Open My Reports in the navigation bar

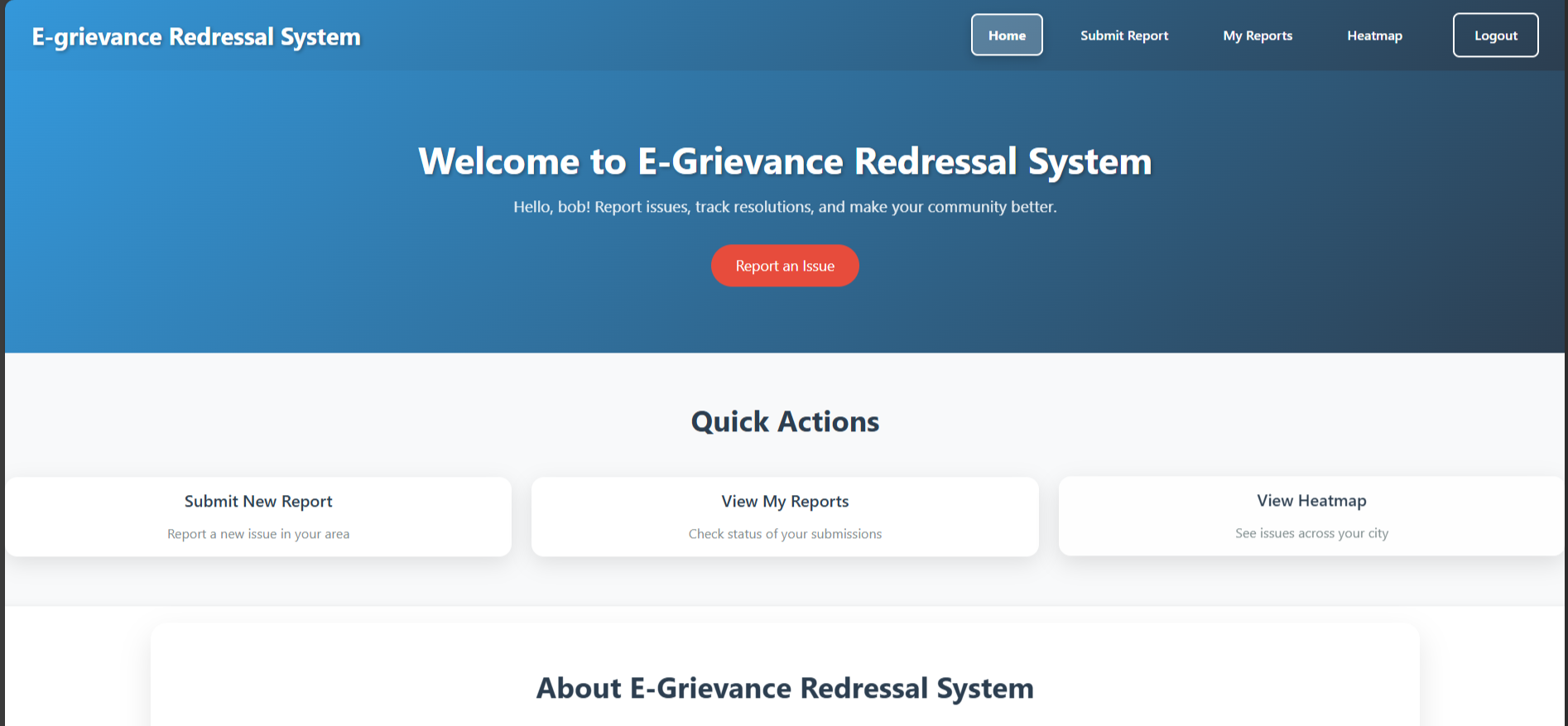pos(1257,36)
